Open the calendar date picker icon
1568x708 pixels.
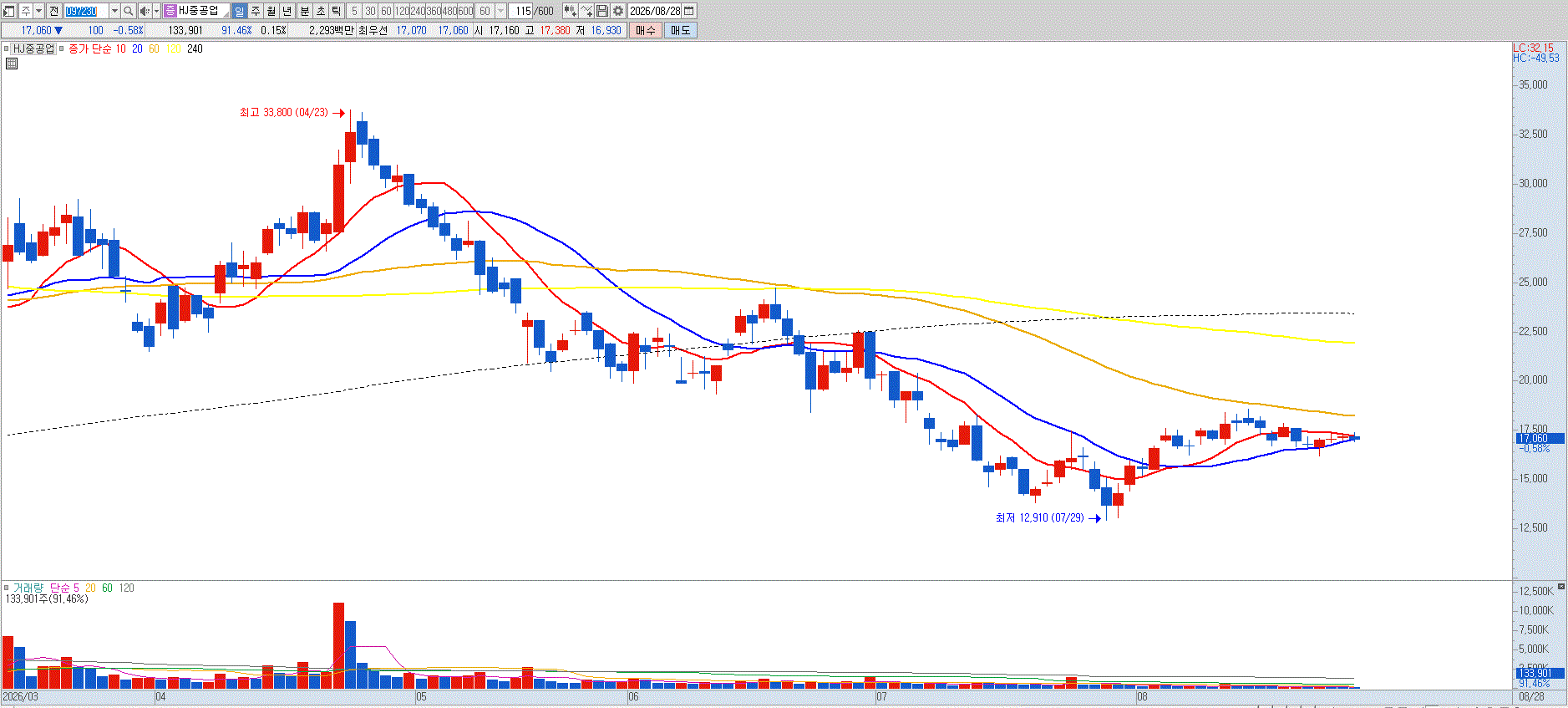[x=689, y=11]
